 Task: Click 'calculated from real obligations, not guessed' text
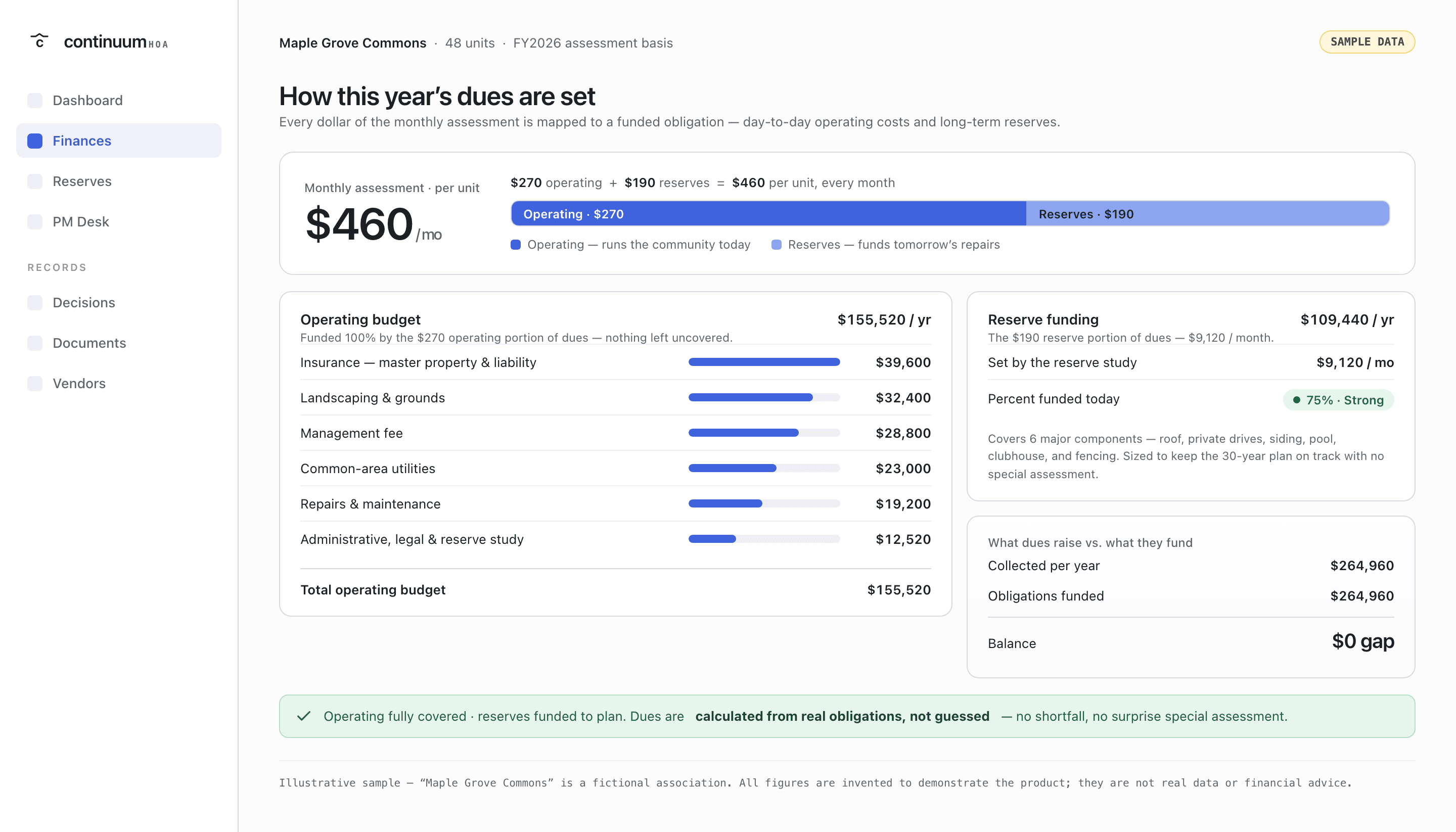click(842, 716)
